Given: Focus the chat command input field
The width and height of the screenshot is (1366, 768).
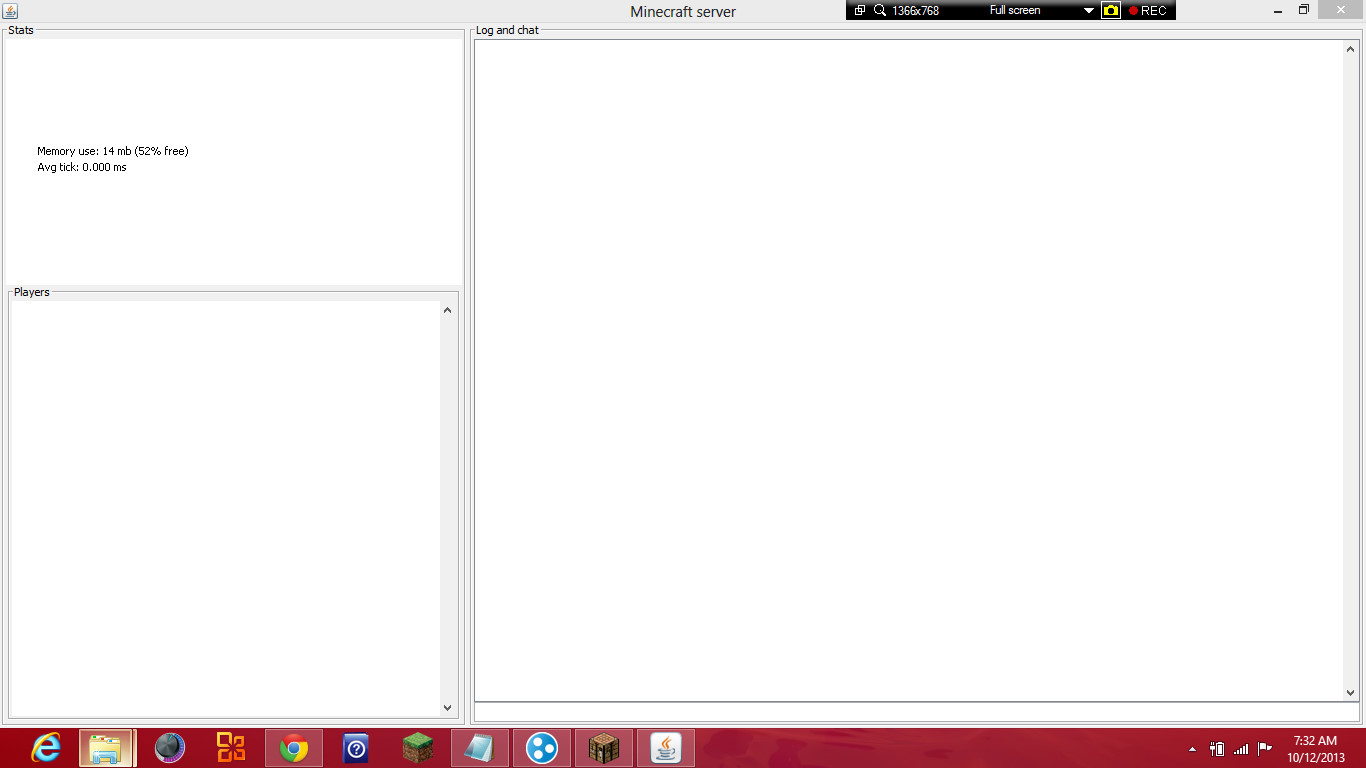Looking at the screenshot, I should click(917, 712).
